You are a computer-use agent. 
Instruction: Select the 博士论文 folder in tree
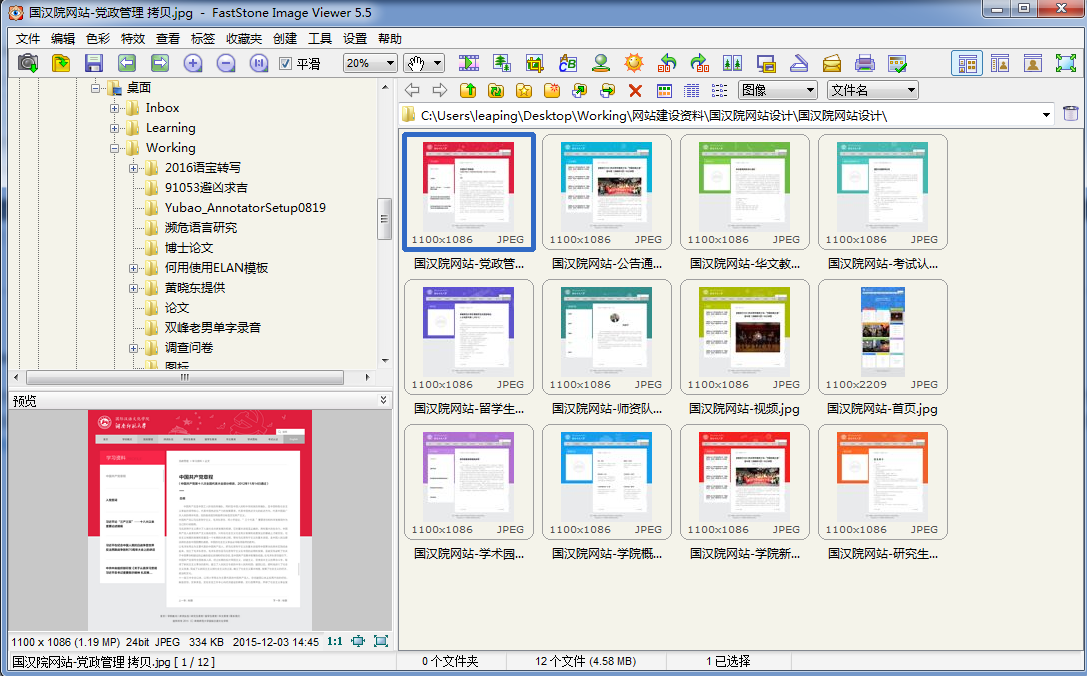point(189,248)
